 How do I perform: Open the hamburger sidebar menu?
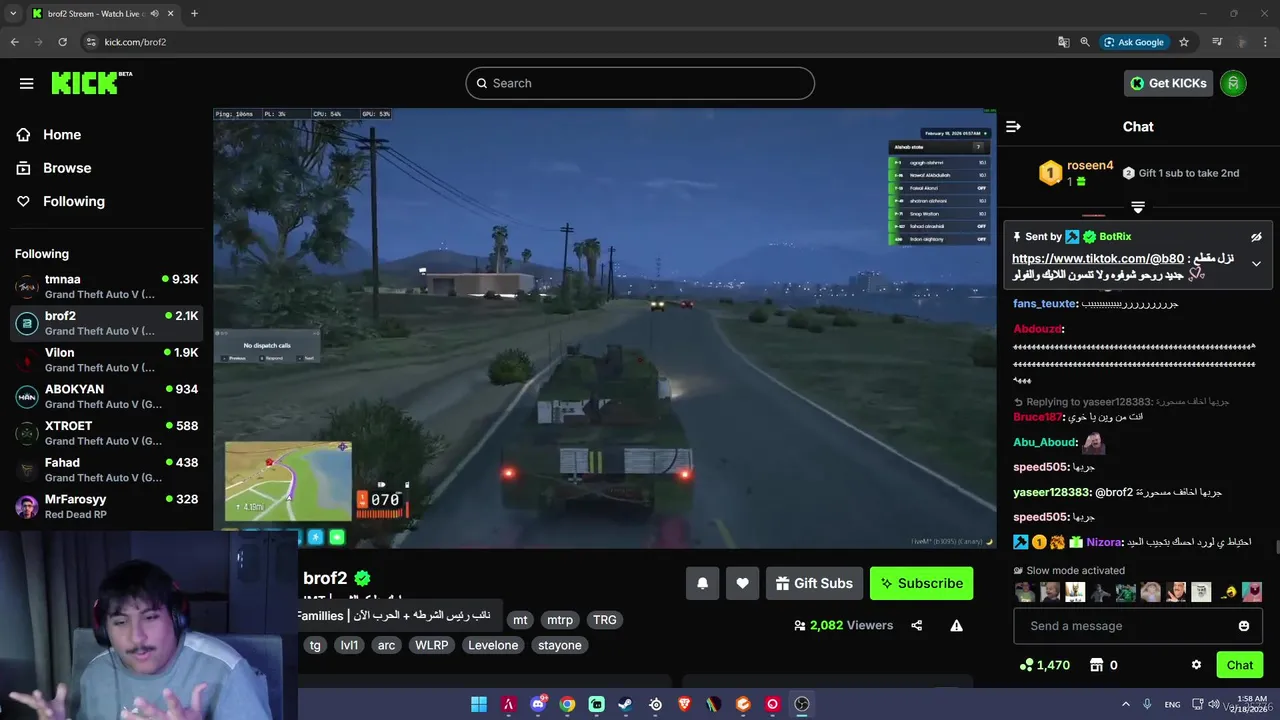pos(27,83)
